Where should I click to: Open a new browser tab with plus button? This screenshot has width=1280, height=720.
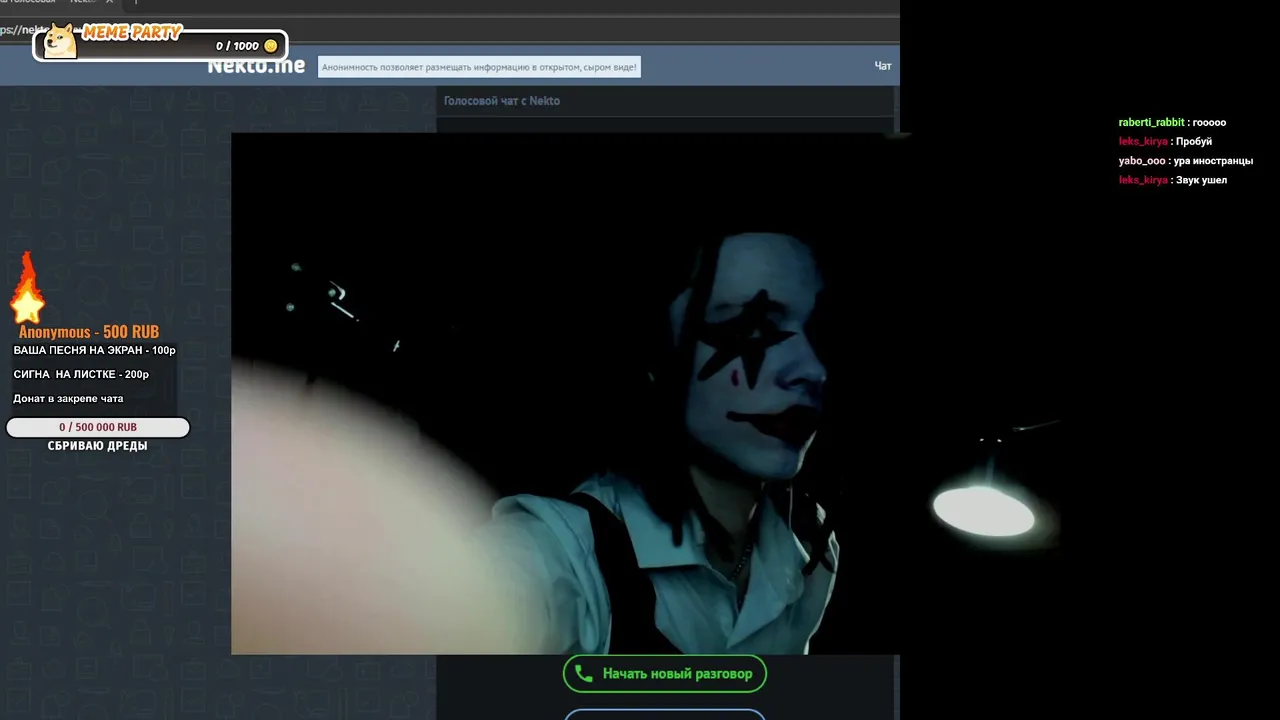[x=137, y=2]
